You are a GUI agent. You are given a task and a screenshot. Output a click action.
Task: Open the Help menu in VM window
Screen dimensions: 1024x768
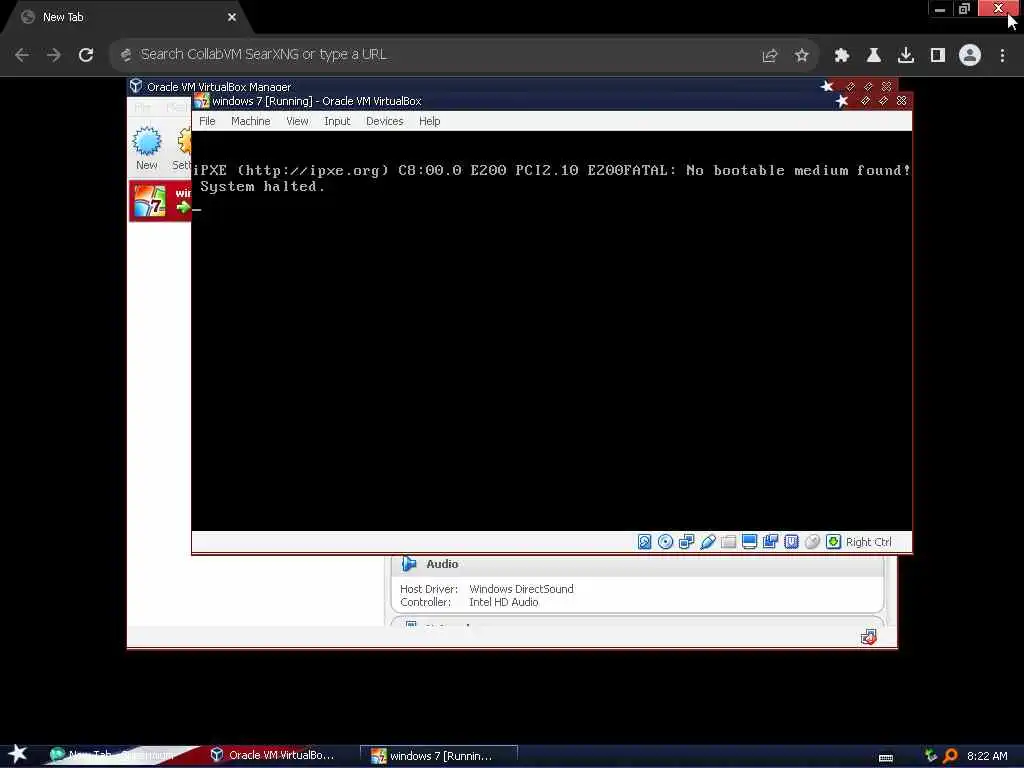point(429,121)
